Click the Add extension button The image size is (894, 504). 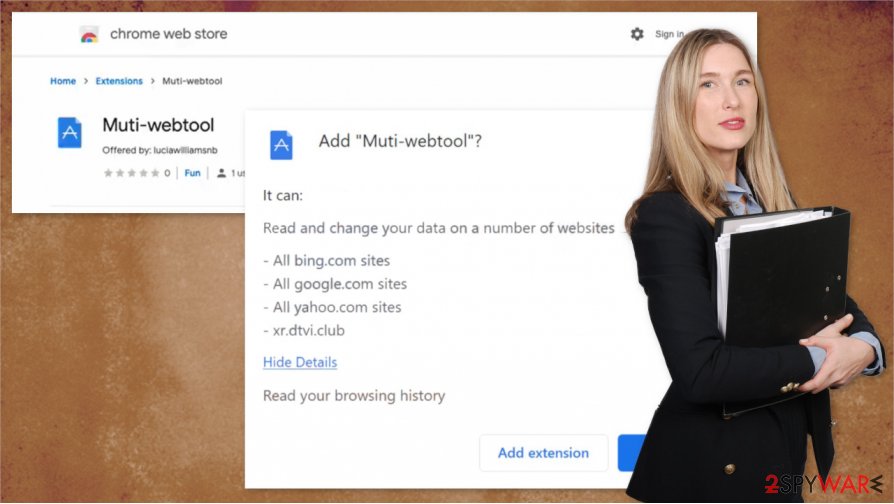tap(543, 453)
